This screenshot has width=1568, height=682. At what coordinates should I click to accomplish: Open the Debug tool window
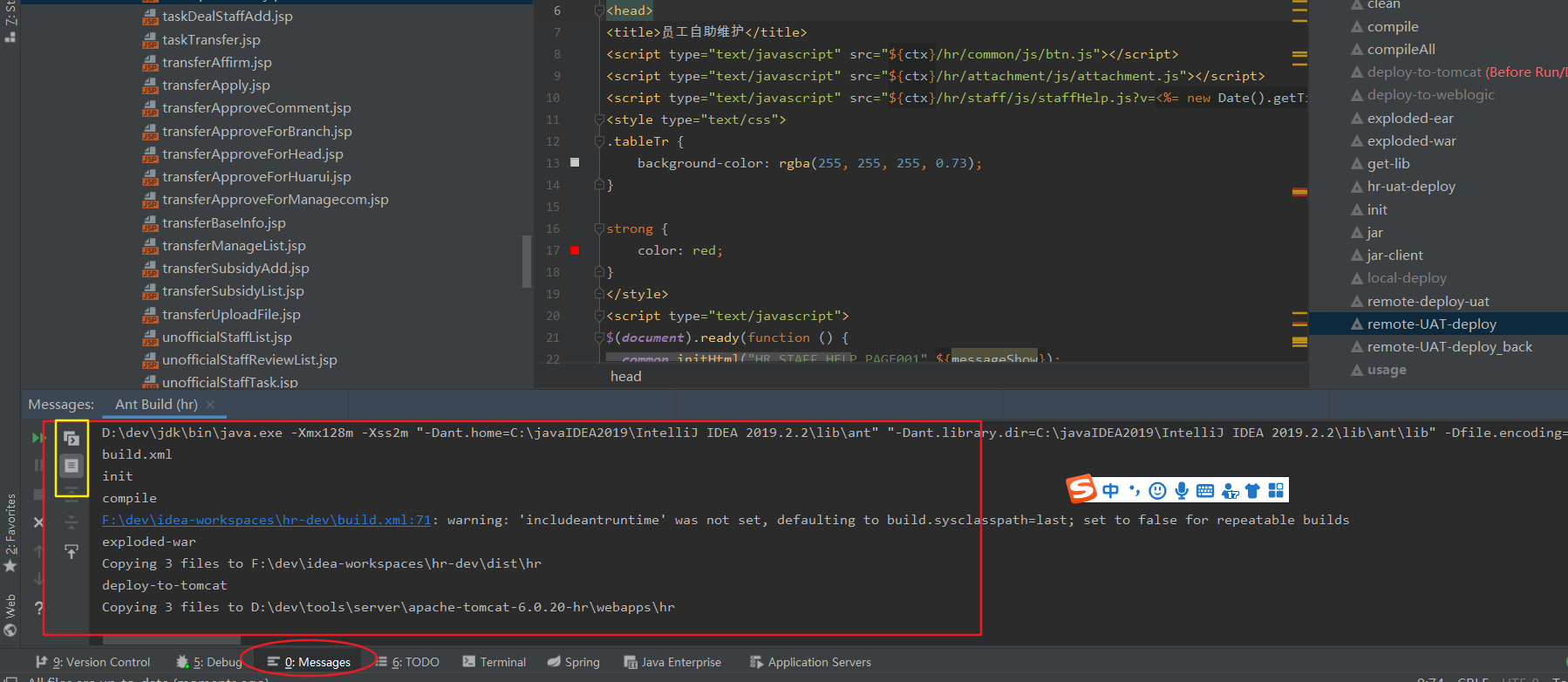pyautogui.click(x=209, y=663)
